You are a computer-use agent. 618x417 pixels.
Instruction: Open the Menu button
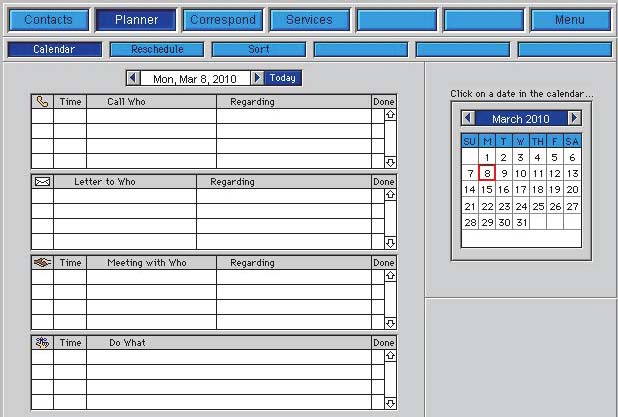570,20
